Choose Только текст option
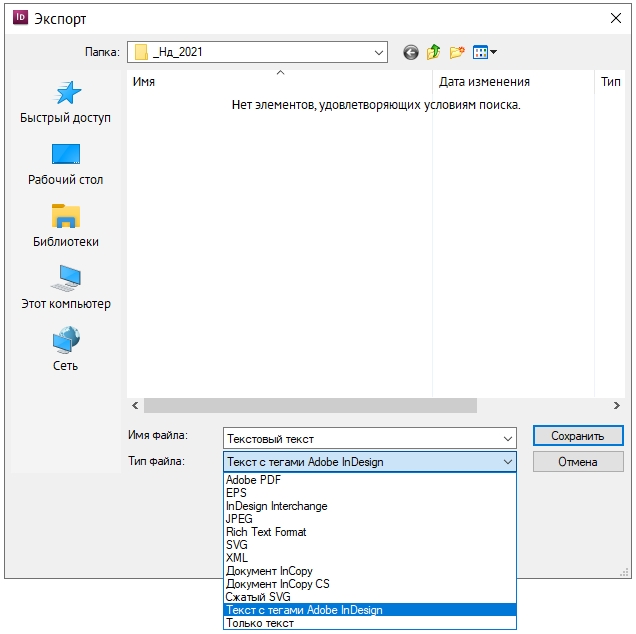Image resolution: width=636 pixels, height=634 pixels. pos(370,623)
